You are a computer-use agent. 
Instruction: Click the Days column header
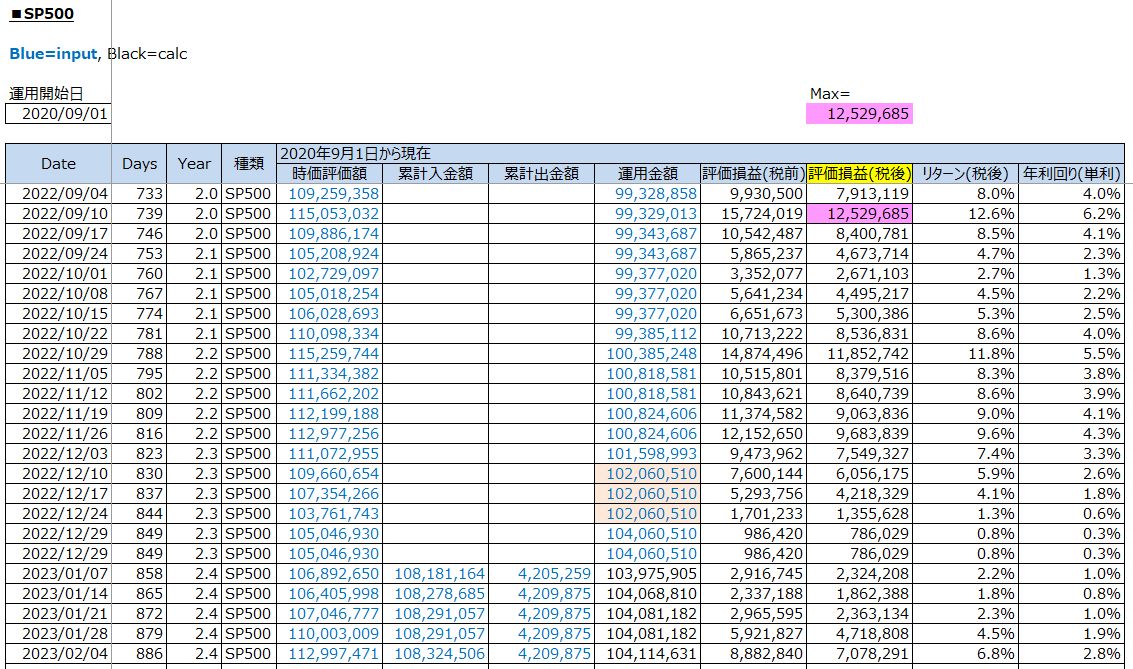(x=140, y=164)
